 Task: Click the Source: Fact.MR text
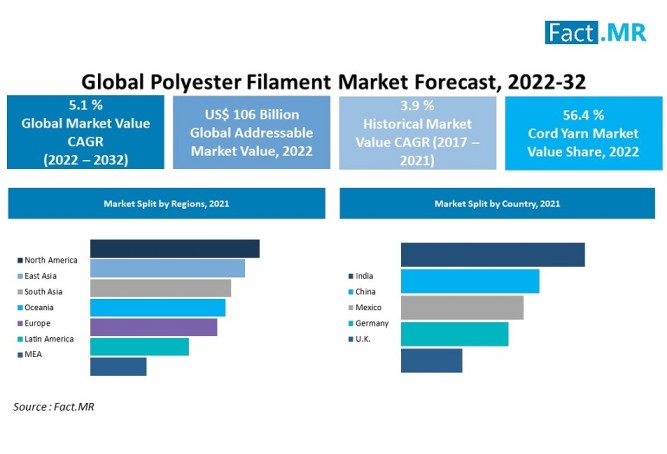coord(54,407)
